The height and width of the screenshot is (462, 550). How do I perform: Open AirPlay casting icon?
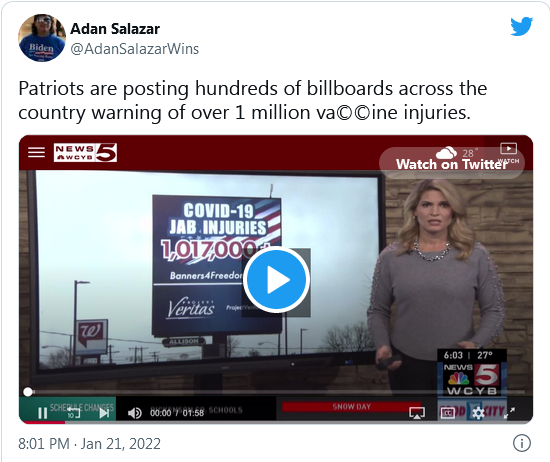417,413
